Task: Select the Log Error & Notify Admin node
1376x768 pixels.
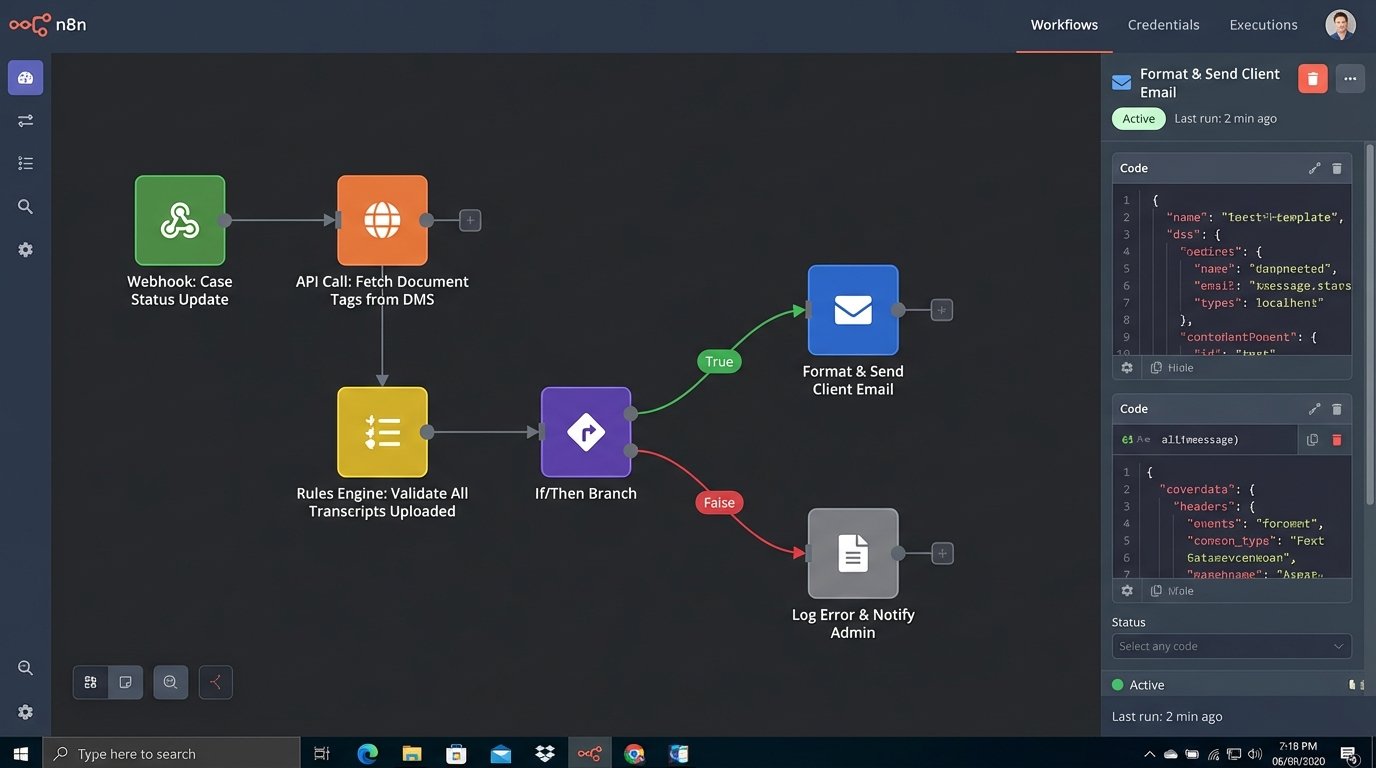Action: [x=853, y=553]
